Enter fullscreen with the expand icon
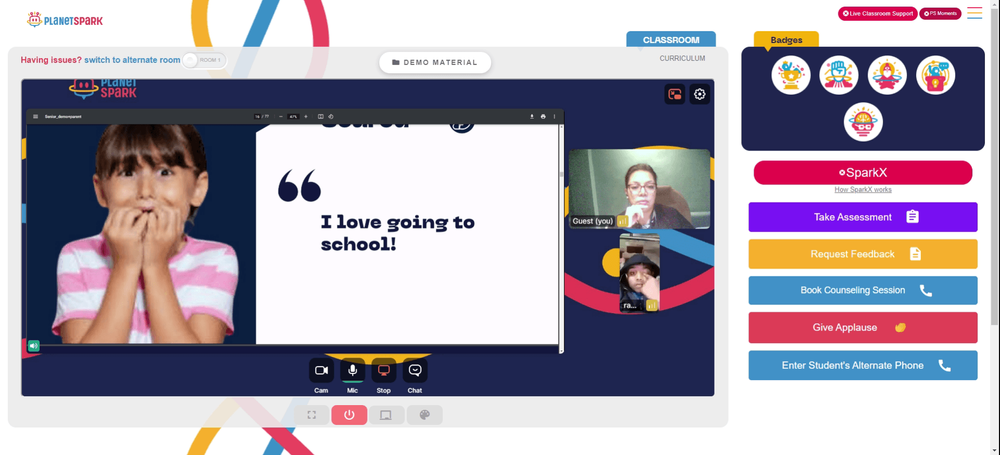The width and height of the screenshot is (1000, 455). 311,415
